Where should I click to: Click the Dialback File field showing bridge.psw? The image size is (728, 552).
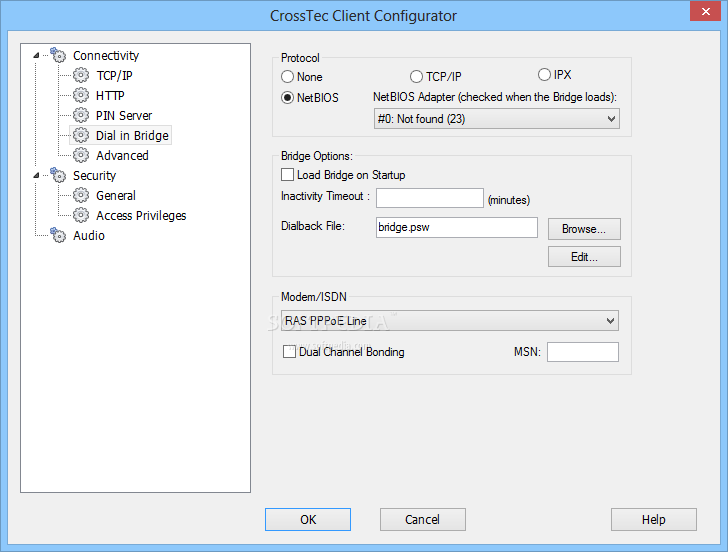(457, 227)
